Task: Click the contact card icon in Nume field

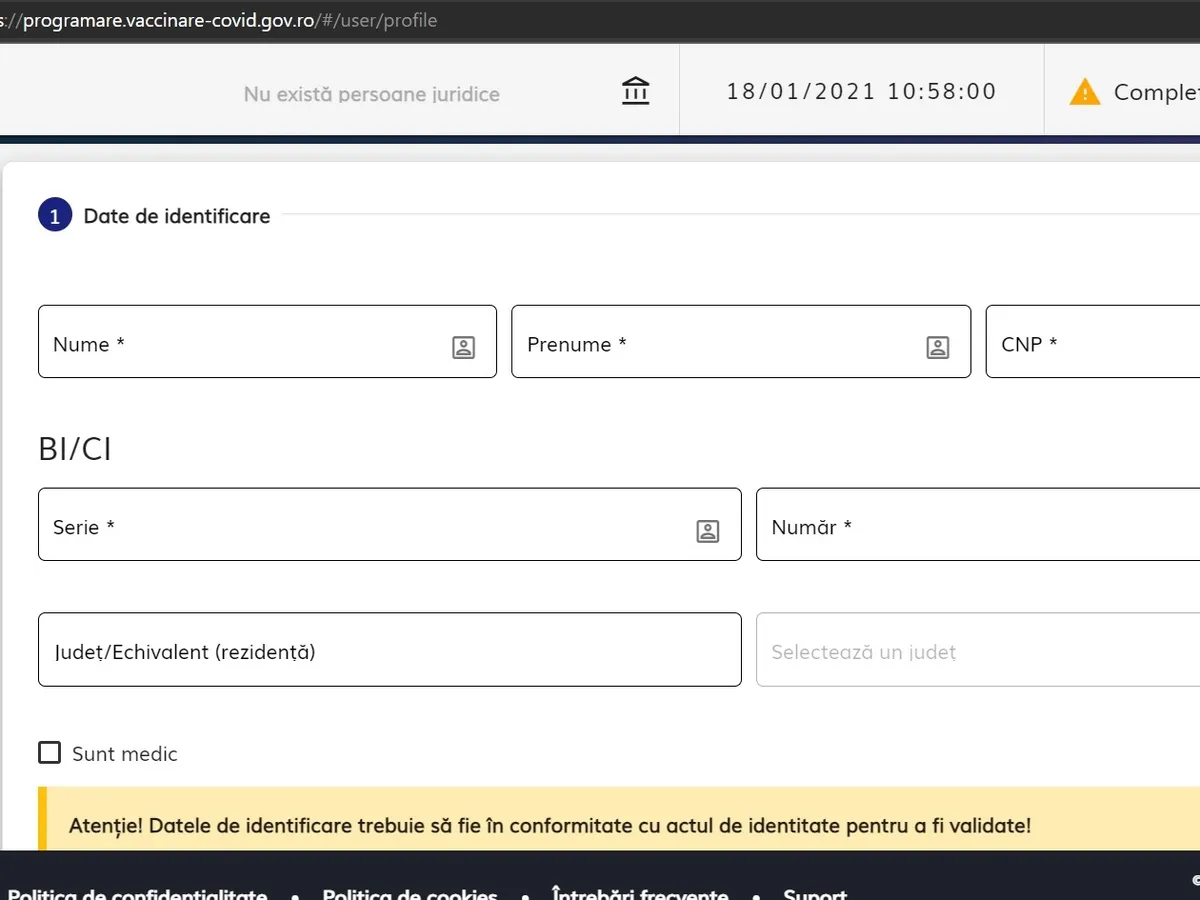Action: click(x=463, y=347)
